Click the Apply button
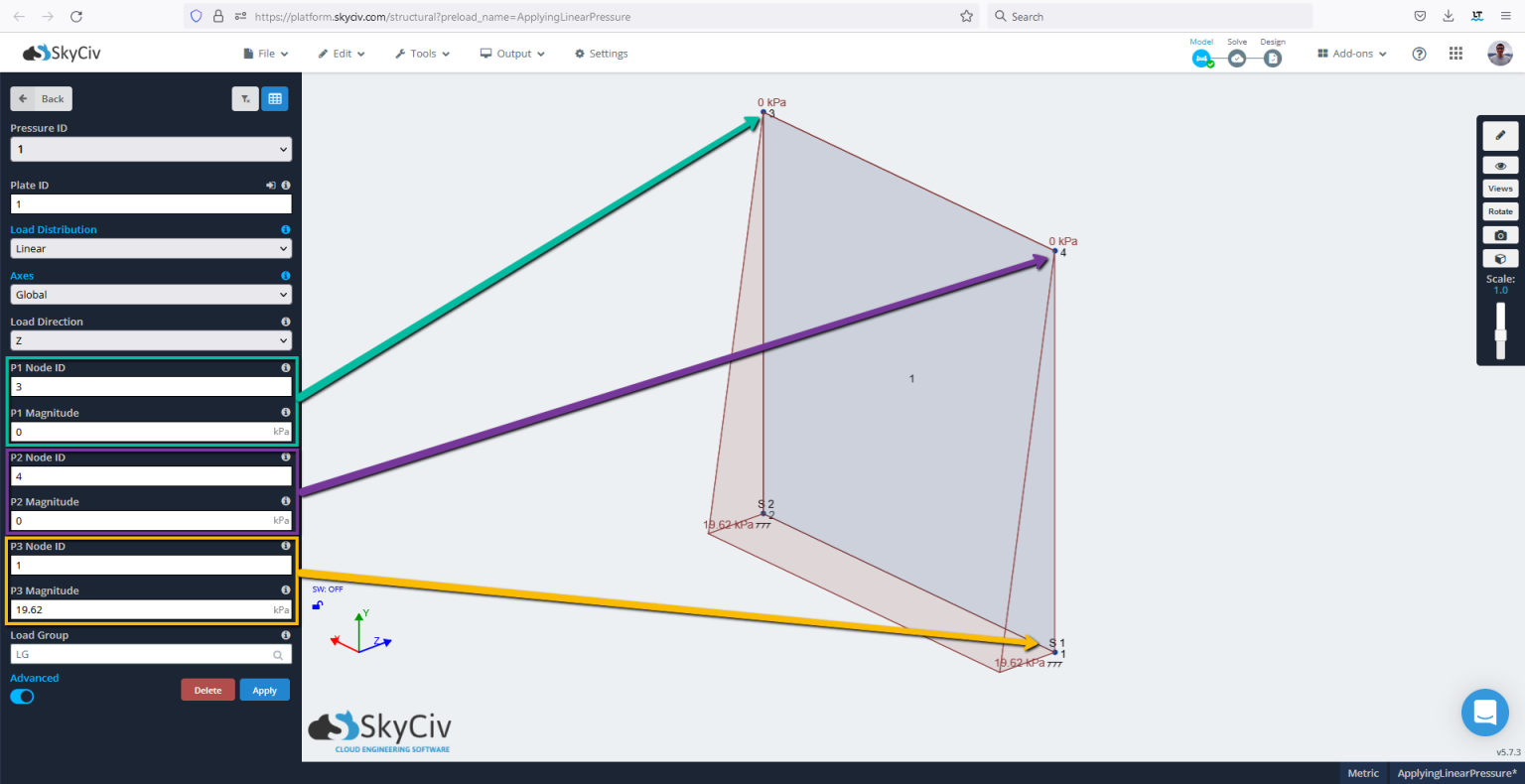The width and height of the screenshot is (1525, 784). 264,691
